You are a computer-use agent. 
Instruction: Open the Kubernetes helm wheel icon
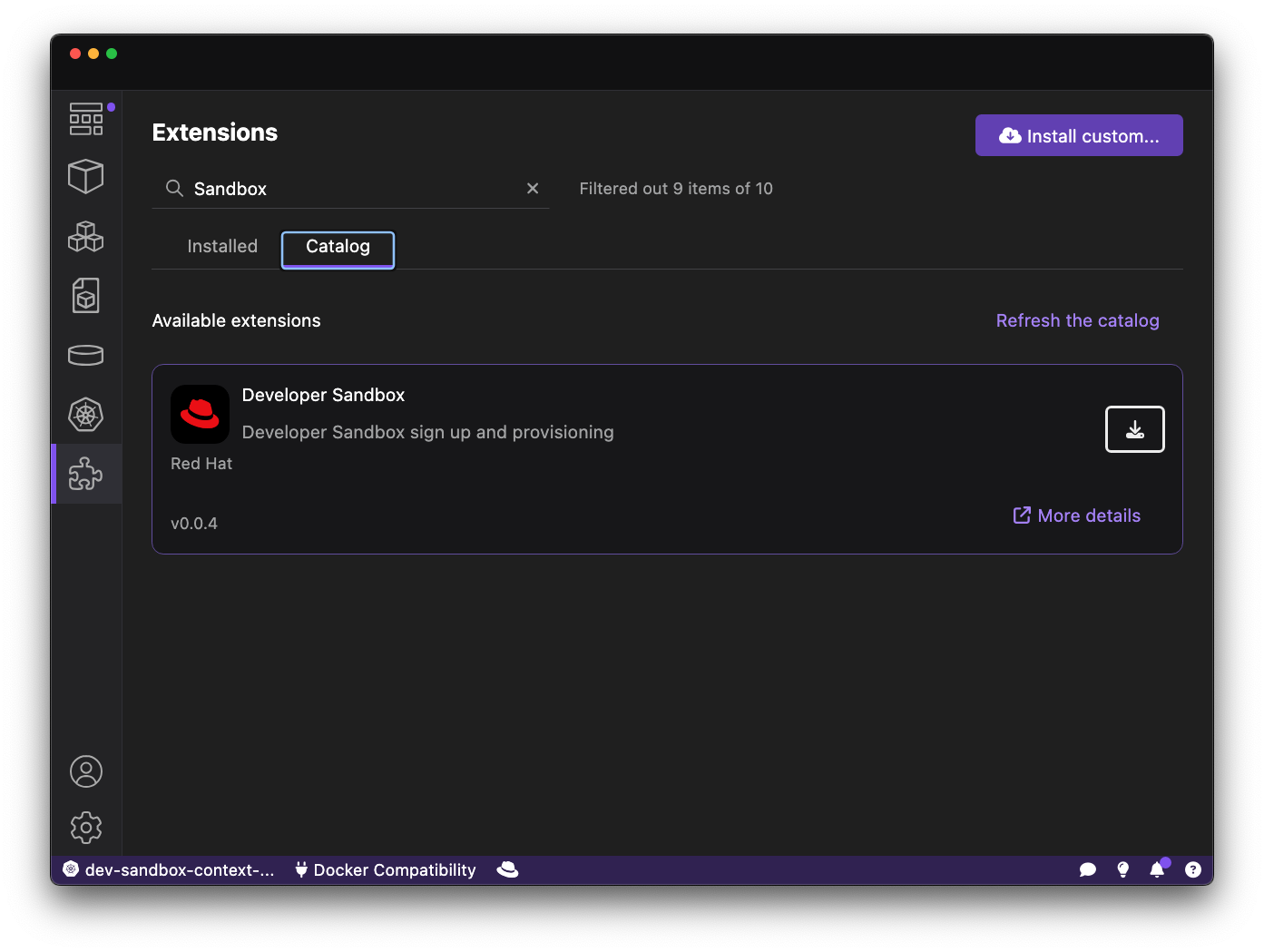pyautogui.click(x=86, y=415)
